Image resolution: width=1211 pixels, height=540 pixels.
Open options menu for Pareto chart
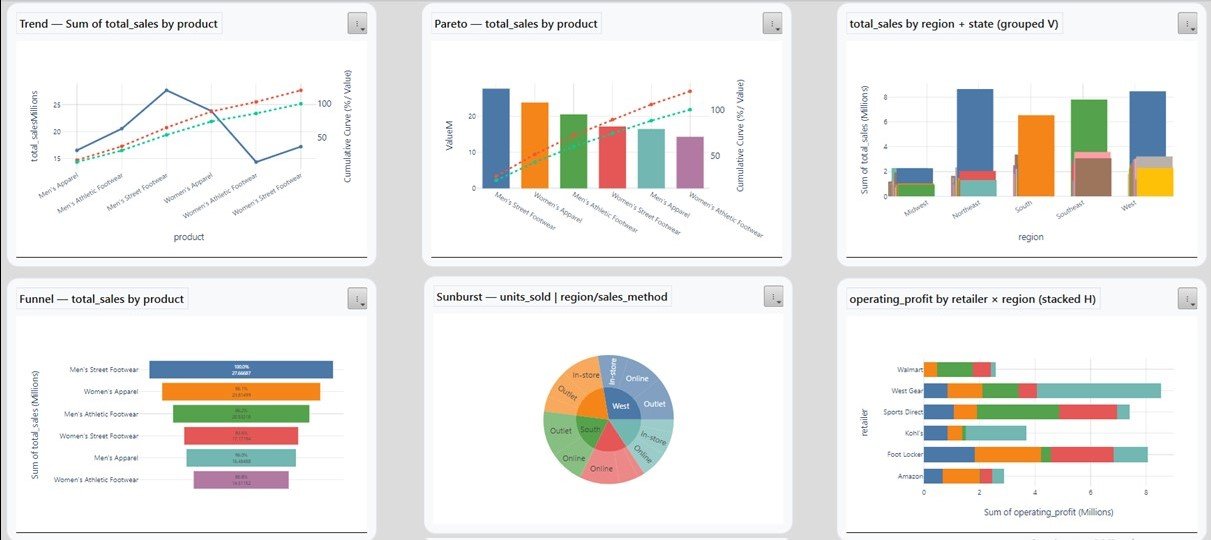[772, 24]
